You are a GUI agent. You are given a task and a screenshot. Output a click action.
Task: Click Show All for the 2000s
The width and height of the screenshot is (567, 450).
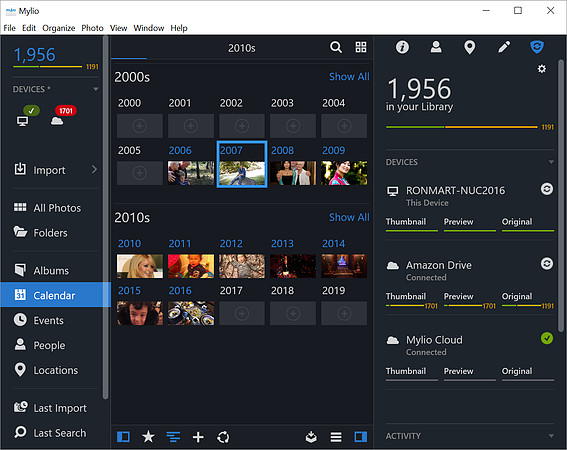349,77
